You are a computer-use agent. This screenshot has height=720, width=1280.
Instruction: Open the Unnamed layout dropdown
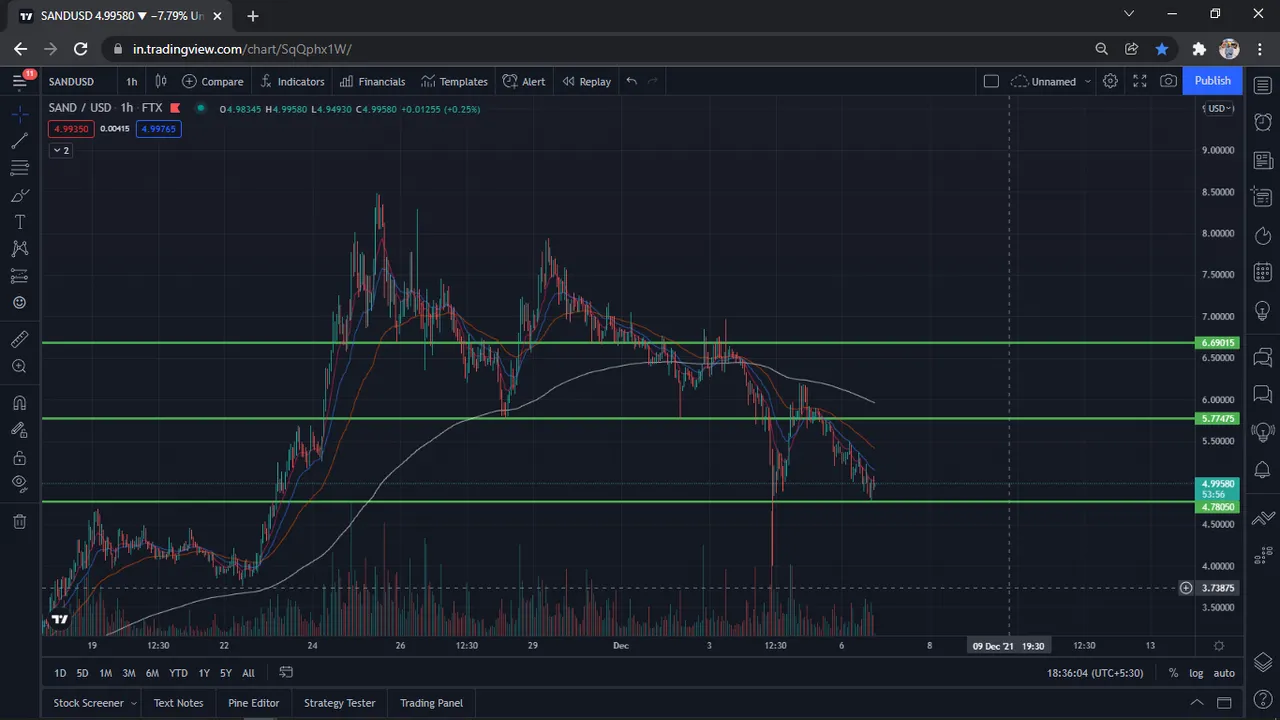pos(1051,82)
